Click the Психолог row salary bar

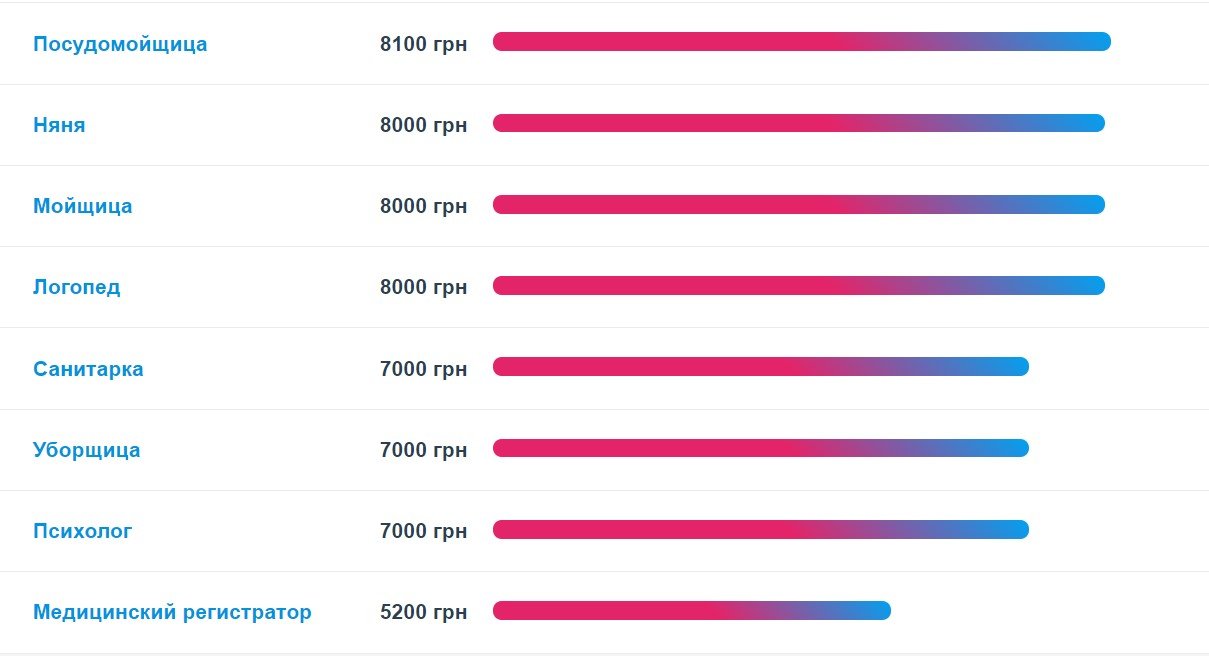click(760, 529)
